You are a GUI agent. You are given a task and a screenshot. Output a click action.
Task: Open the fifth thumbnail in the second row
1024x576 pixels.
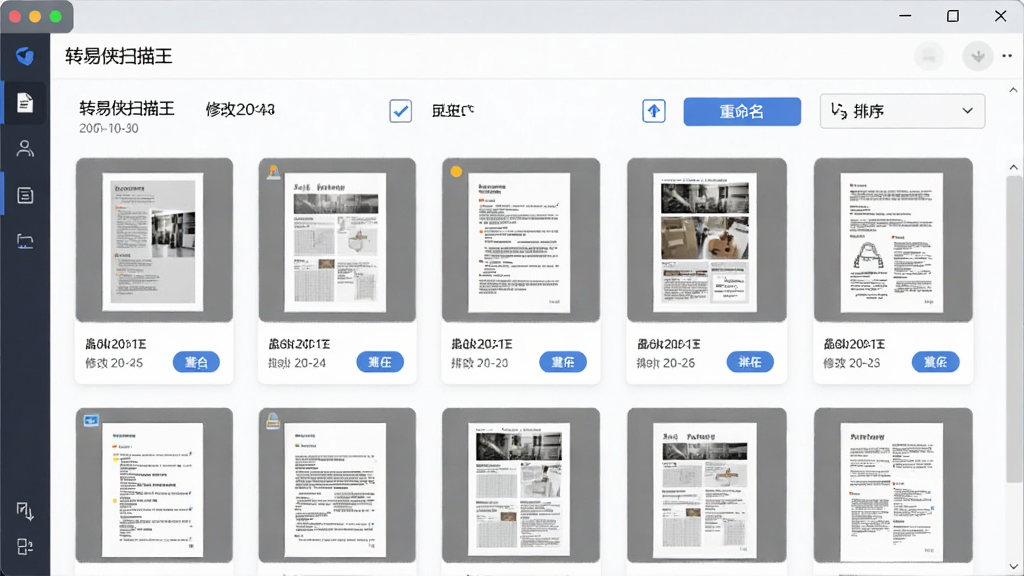point(893,485)
